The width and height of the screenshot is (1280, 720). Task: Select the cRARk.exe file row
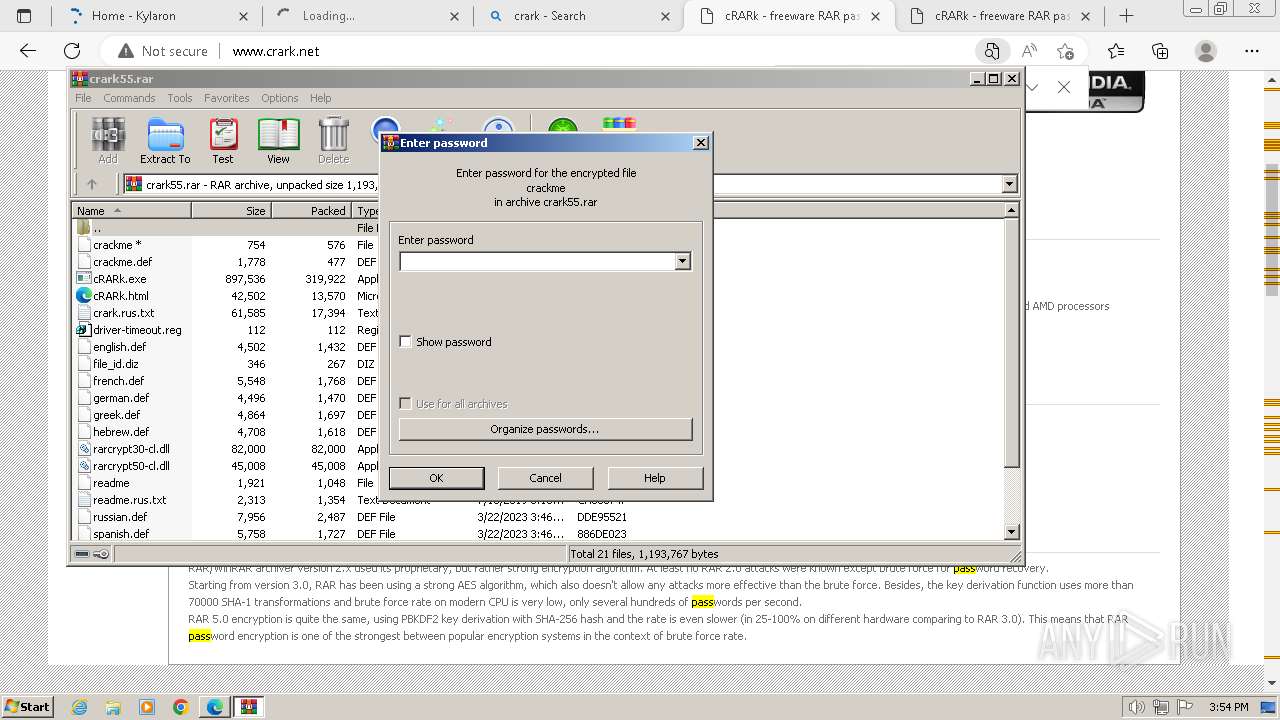(119, 279)
